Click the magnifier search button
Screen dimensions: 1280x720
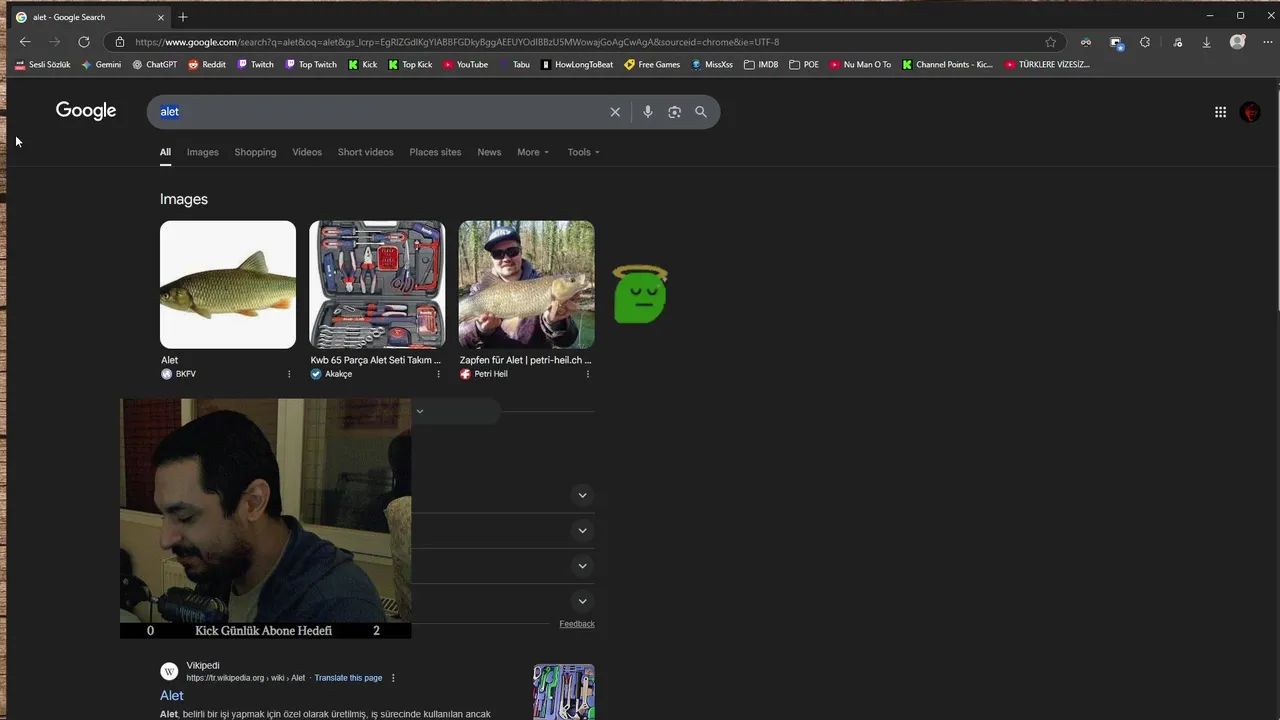pos(701,112)
